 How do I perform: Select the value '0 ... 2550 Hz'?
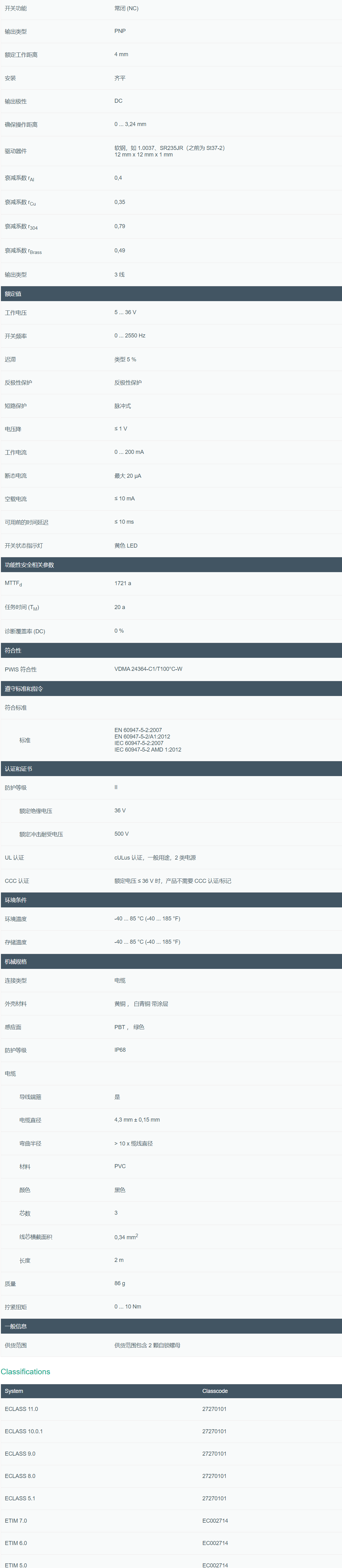[x=130, y=335]
